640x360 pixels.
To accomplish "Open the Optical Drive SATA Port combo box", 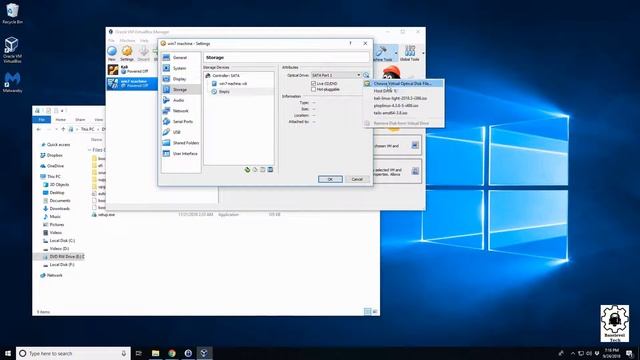I will click(336, 75).
